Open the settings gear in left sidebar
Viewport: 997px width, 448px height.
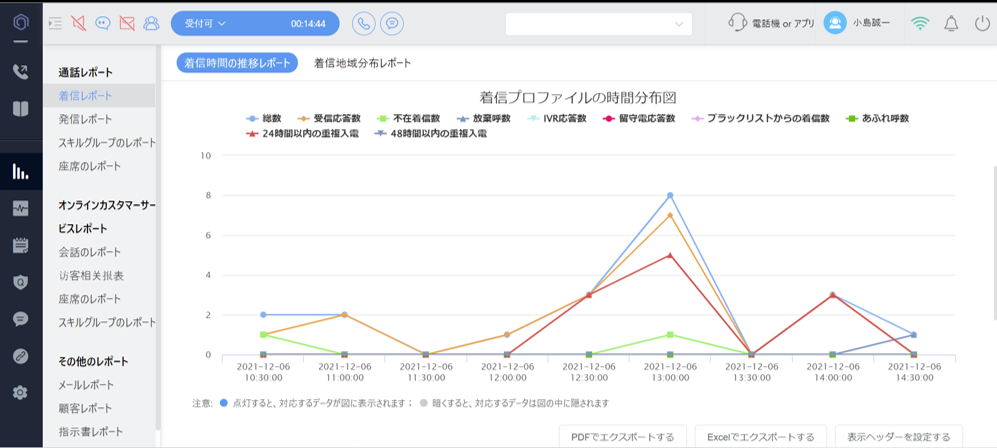[x=20, y=393]
